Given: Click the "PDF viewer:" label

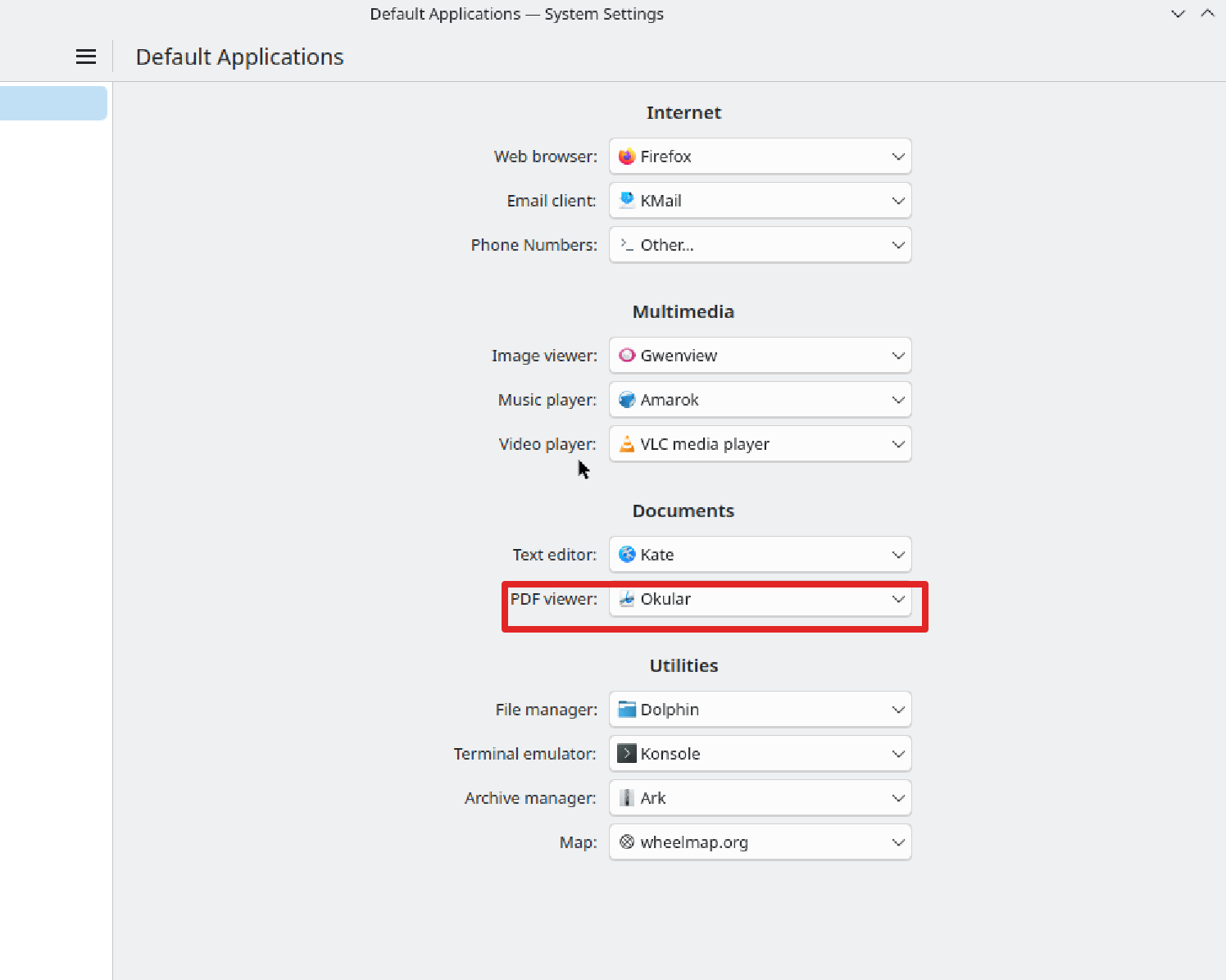Looking at the screenshot, I should click(x=554, y=599).
